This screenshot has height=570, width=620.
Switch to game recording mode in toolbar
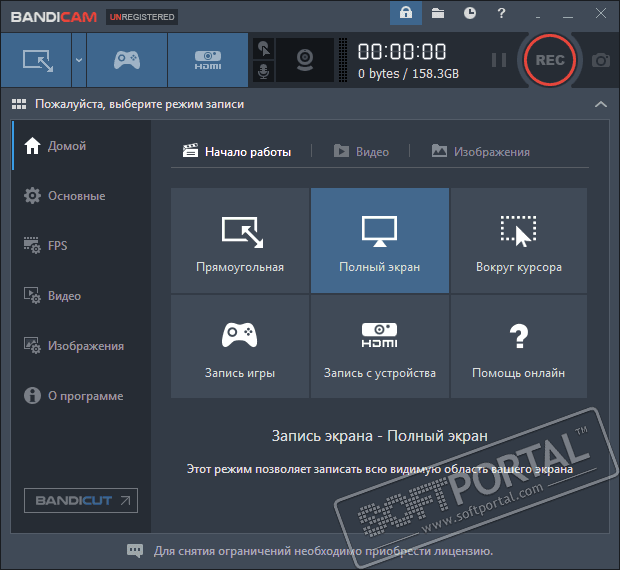coord(127,60)
